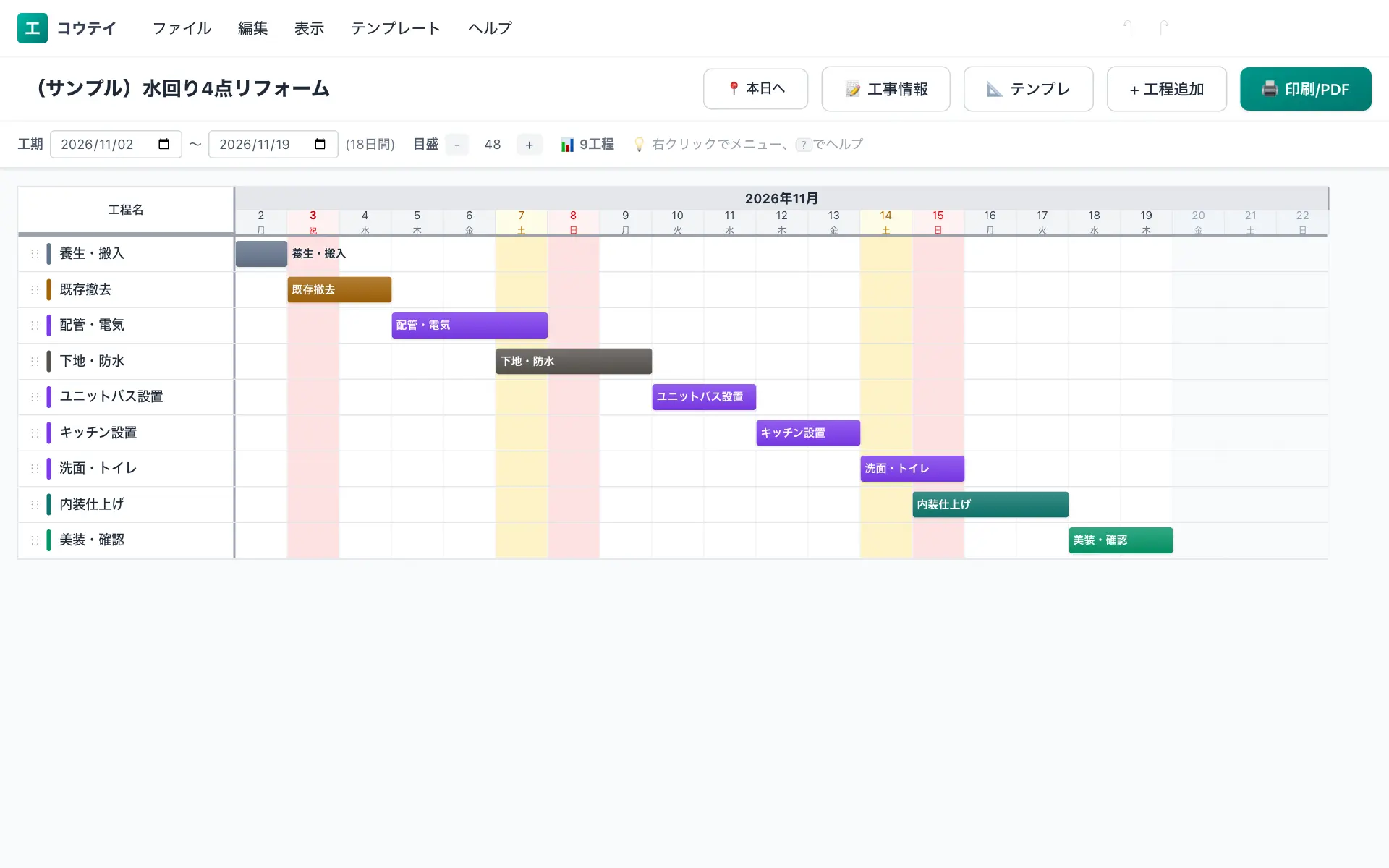
Task: Click the ? help key icon
Action: pos(803,145)
